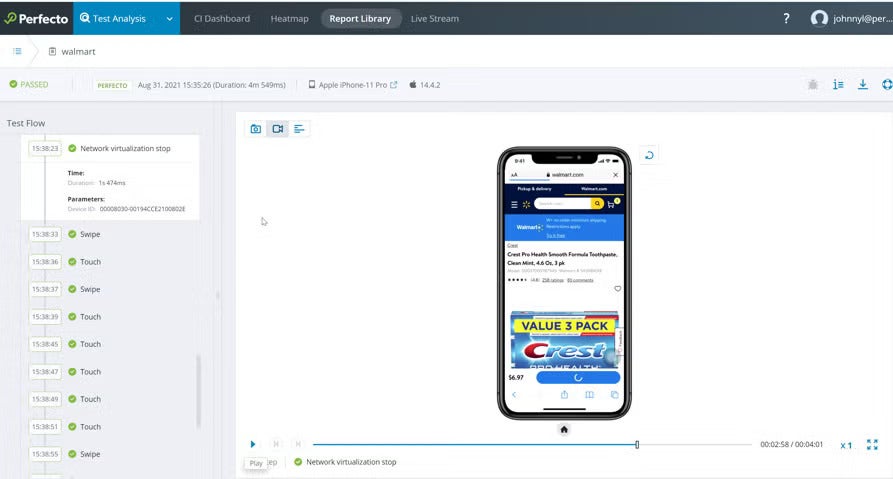Open the help question mark icon
Screen dimensions: 893x479
(x=786, y=18)
